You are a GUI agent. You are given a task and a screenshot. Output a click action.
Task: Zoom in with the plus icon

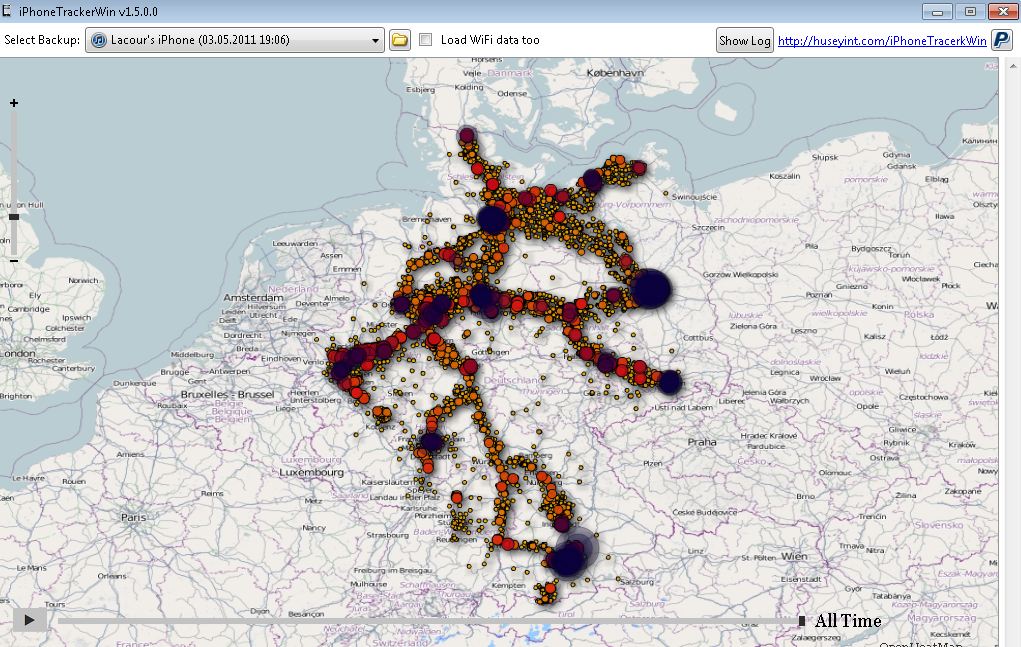(x=14, y=103)
